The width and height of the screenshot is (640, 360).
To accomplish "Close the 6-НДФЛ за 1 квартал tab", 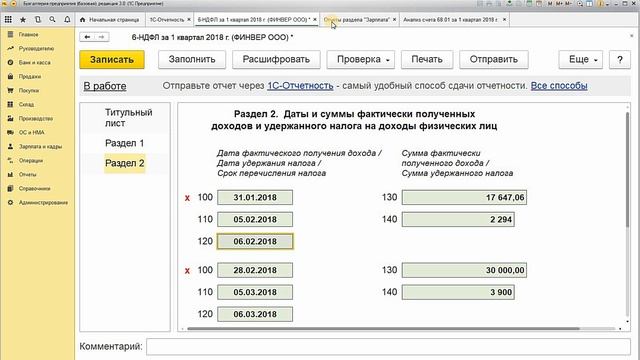I will pyautogui.click(x=315, y=20).
